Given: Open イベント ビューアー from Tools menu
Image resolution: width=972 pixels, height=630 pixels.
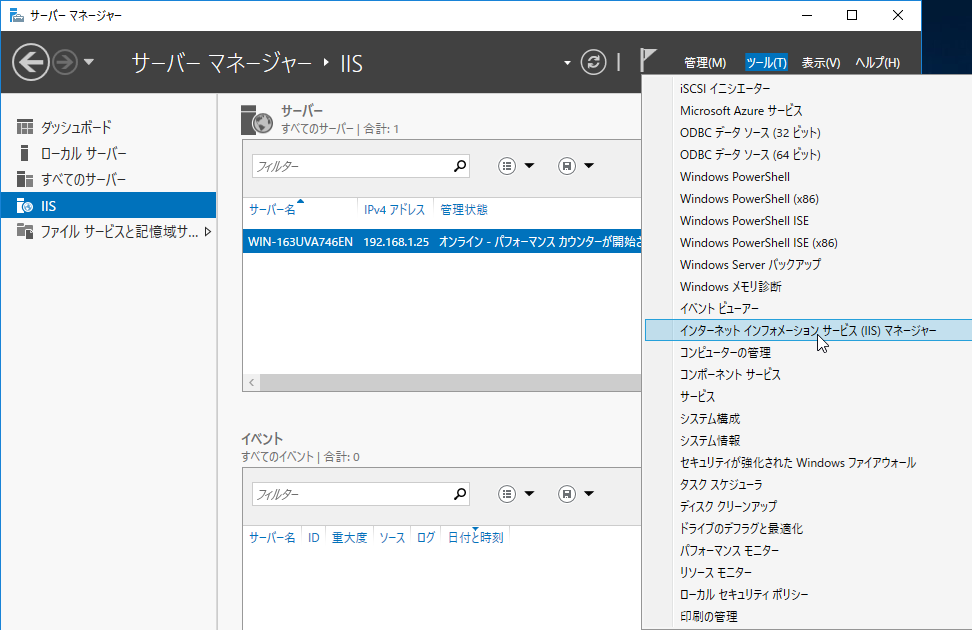Looking at the screenshot, I should pos(719,309).
